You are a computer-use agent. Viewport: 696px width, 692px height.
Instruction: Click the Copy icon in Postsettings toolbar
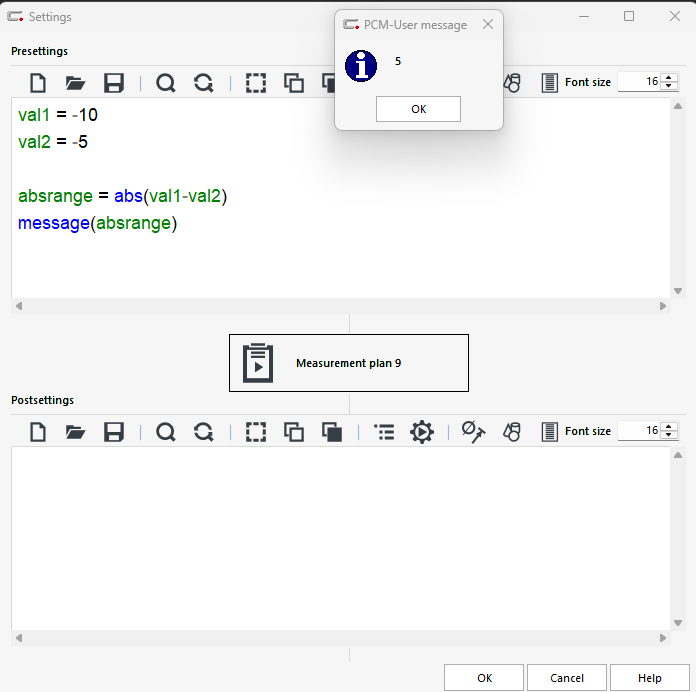294,432
